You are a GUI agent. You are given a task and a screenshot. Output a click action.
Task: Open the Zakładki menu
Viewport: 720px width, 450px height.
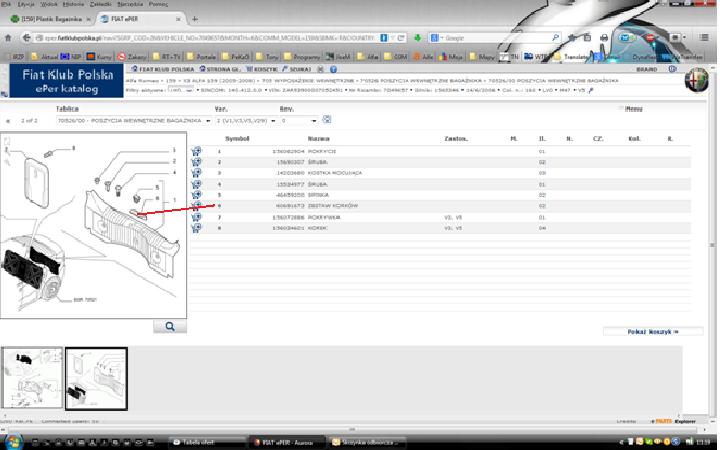point(101,4)
